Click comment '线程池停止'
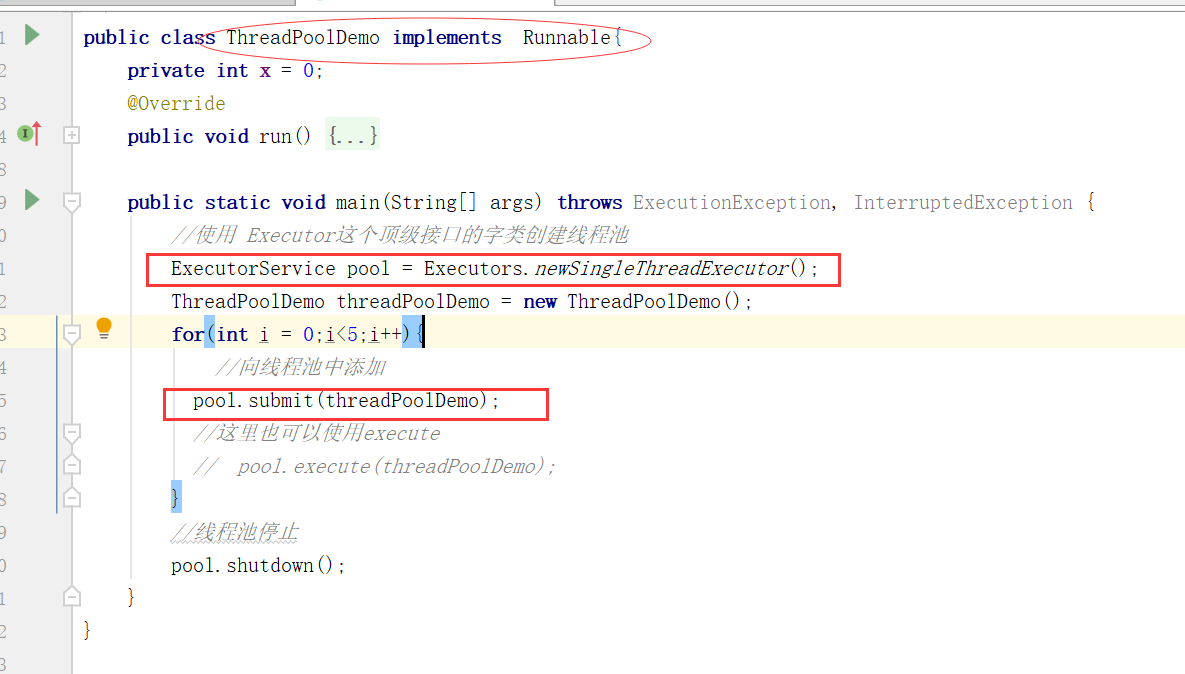Viewport: 1185px width, 674px height. [x=234, y=533]
